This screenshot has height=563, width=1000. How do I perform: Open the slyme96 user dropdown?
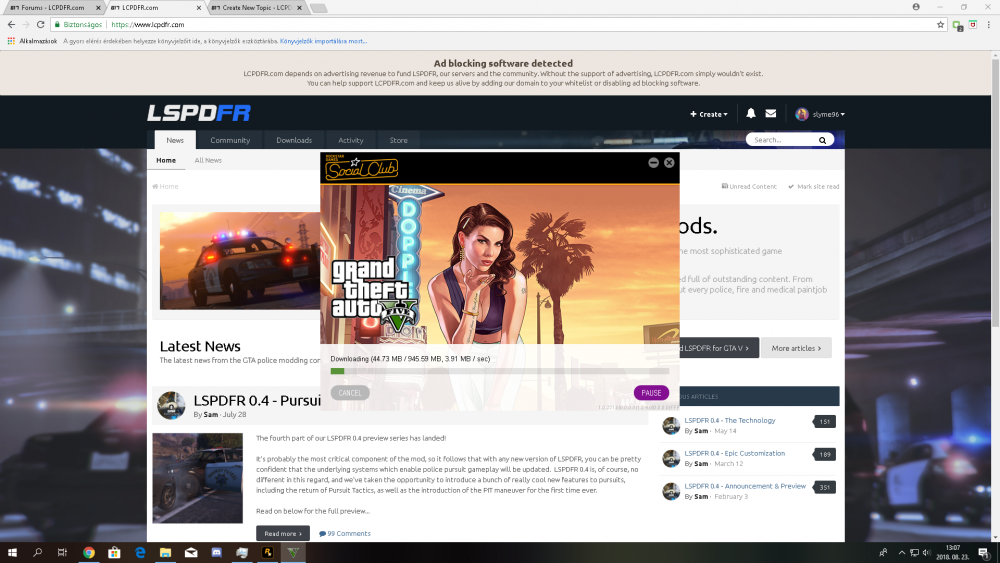(x=820, y=114)
